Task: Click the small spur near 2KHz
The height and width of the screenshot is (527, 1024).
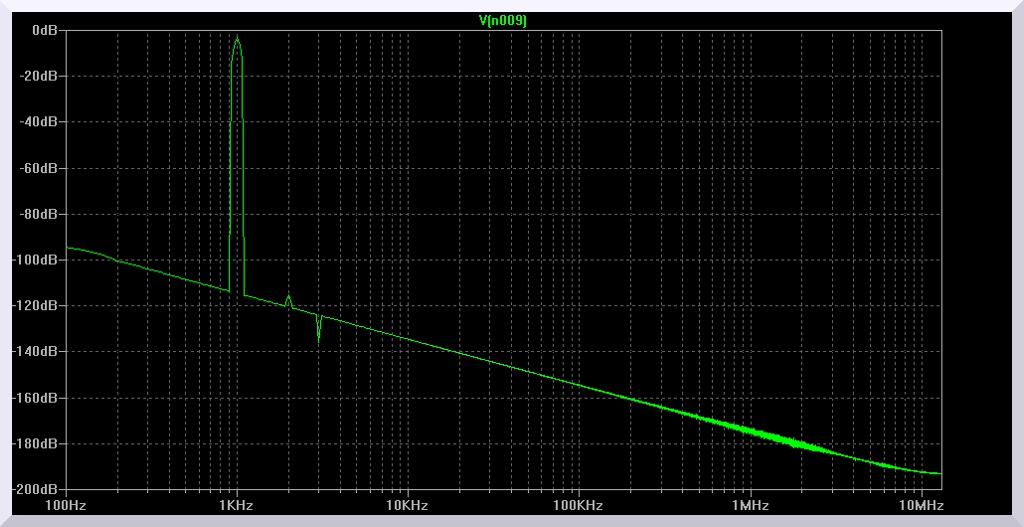Action: (x=288, y=296)
